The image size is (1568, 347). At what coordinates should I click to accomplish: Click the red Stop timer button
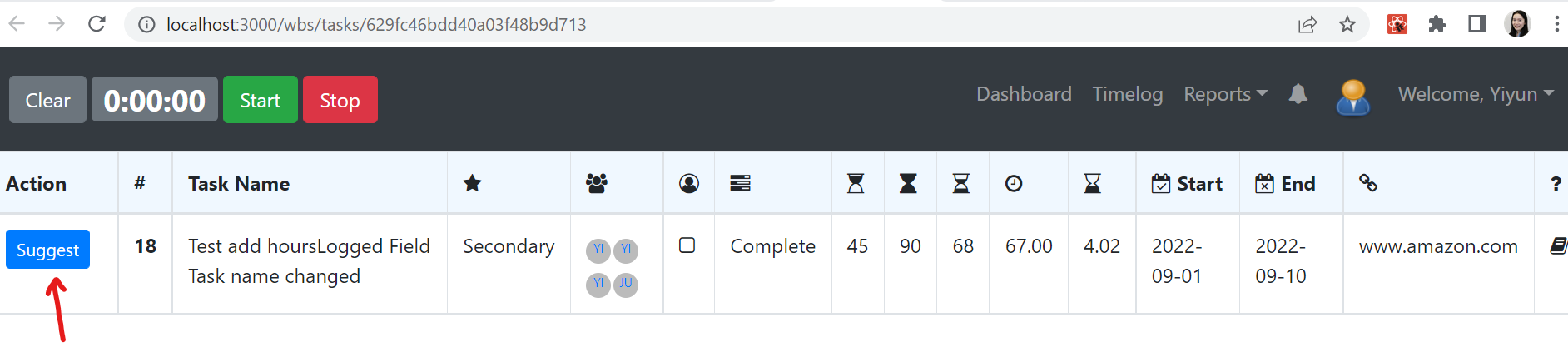340,100
